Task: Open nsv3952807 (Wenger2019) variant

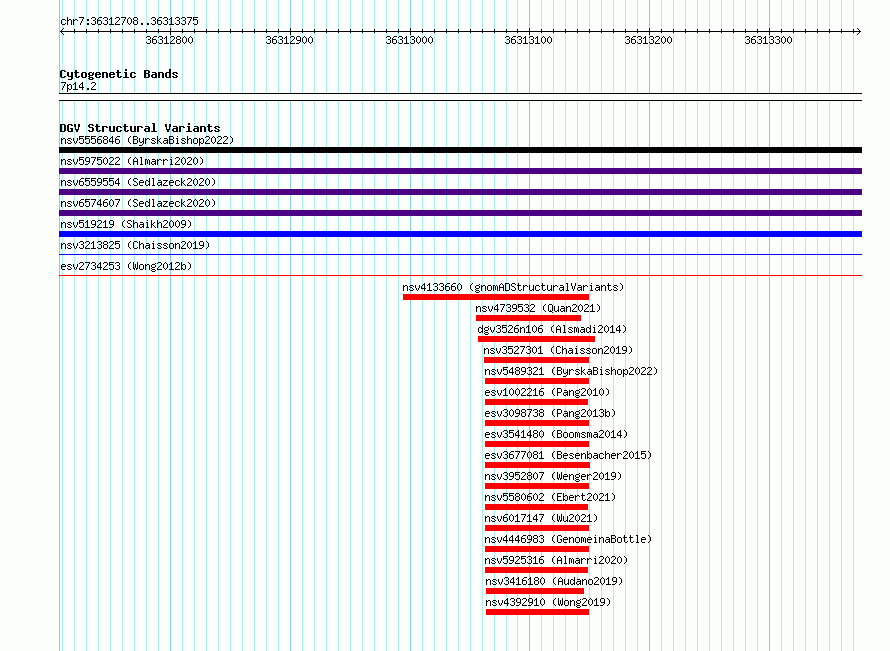Action: tap(553, 476)
